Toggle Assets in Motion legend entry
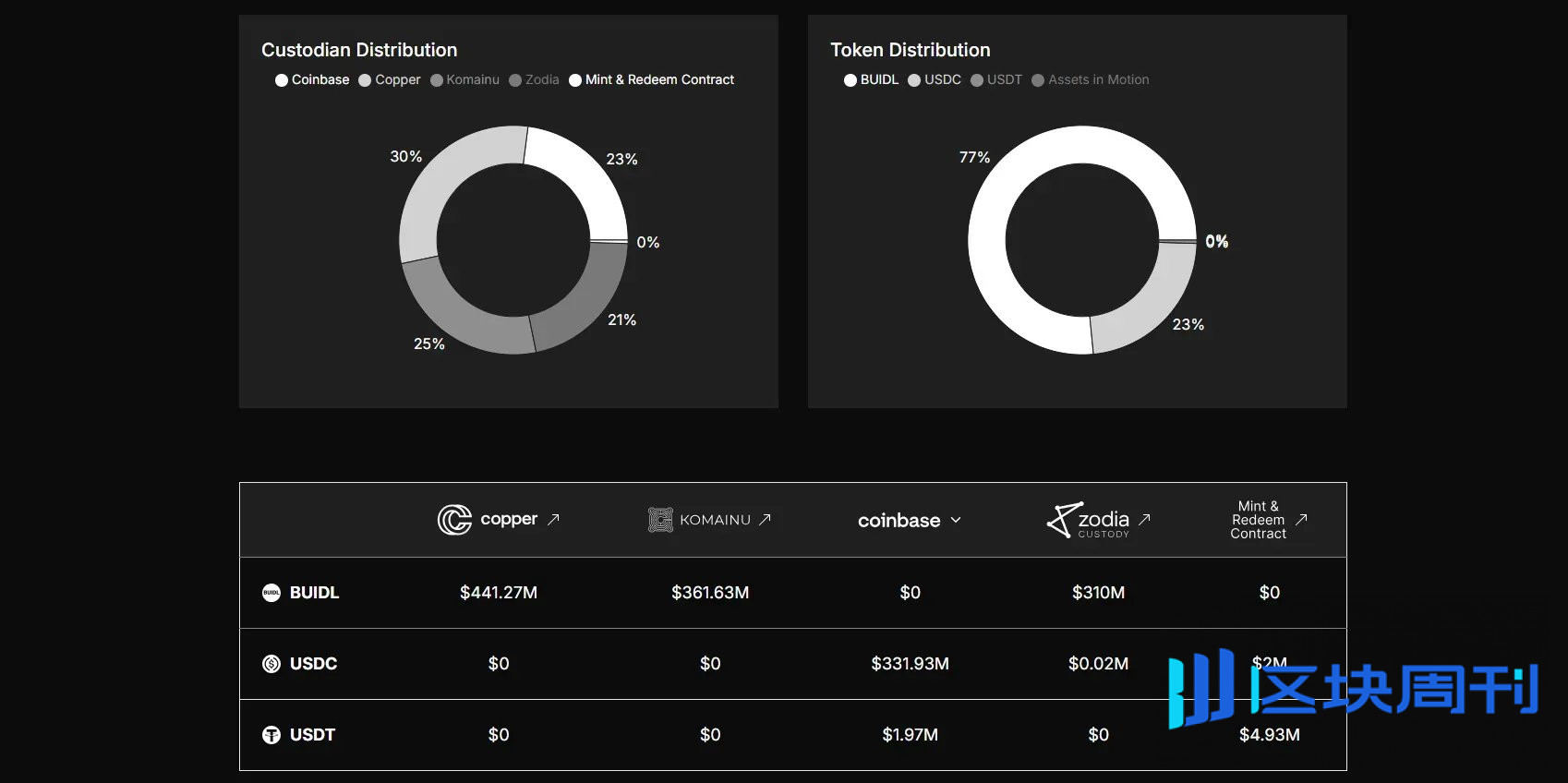 1091,80
